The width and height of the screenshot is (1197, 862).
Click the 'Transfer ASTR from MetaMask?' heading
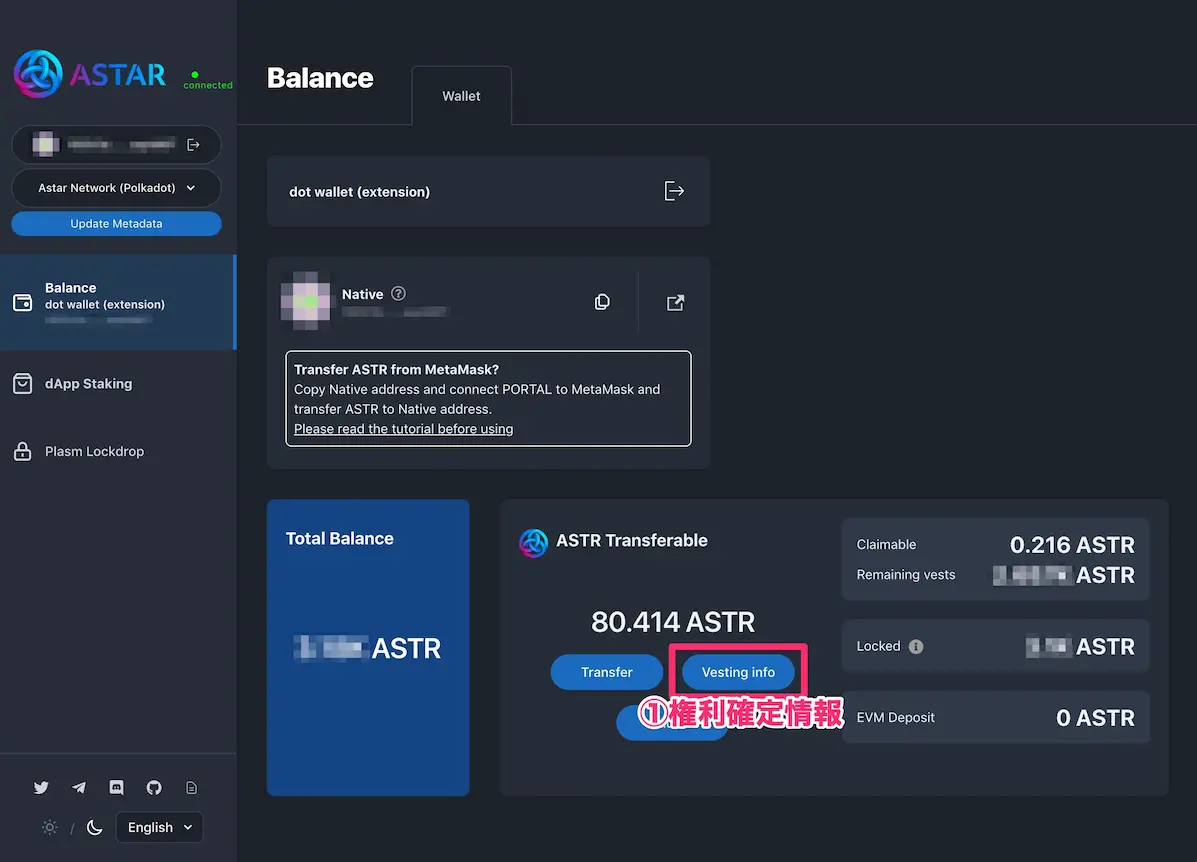pyautogui.click(x=396, y=370)
